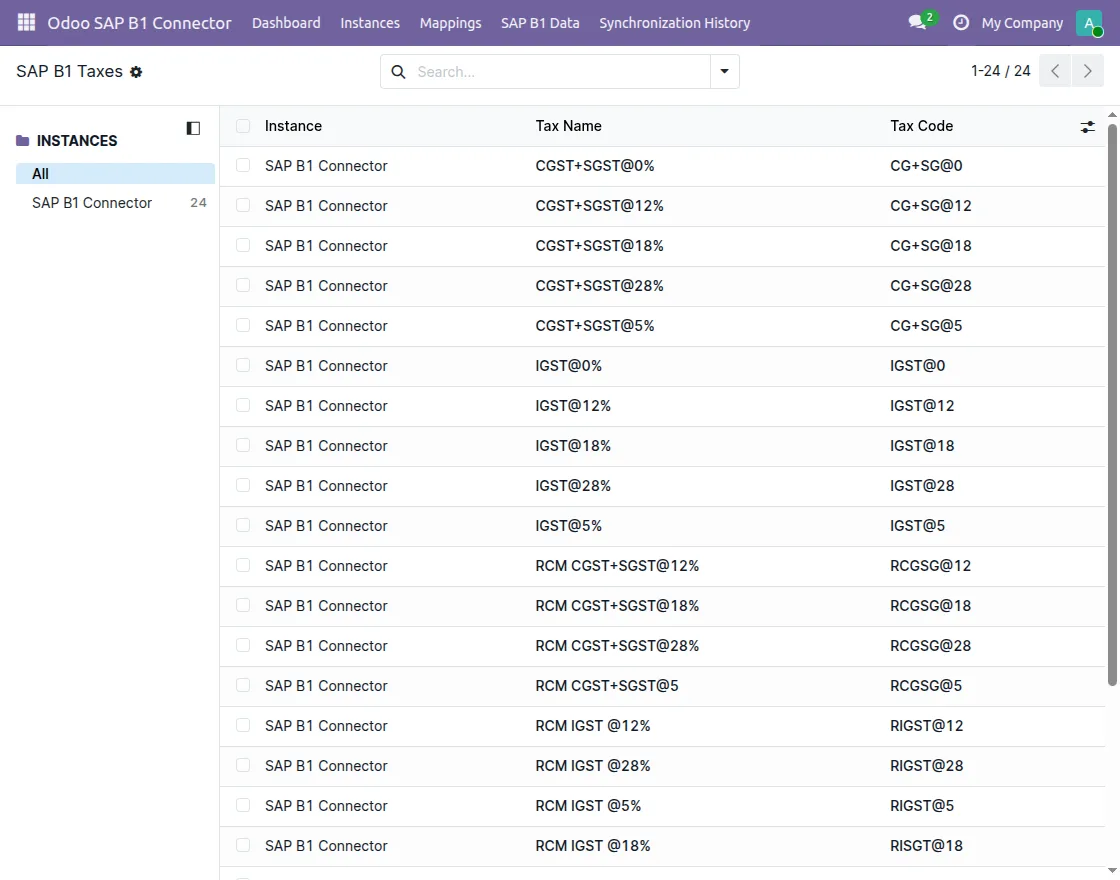The image size is (1120, 880).
Task: Open the conversations chat icon
Action: [918, 23]
